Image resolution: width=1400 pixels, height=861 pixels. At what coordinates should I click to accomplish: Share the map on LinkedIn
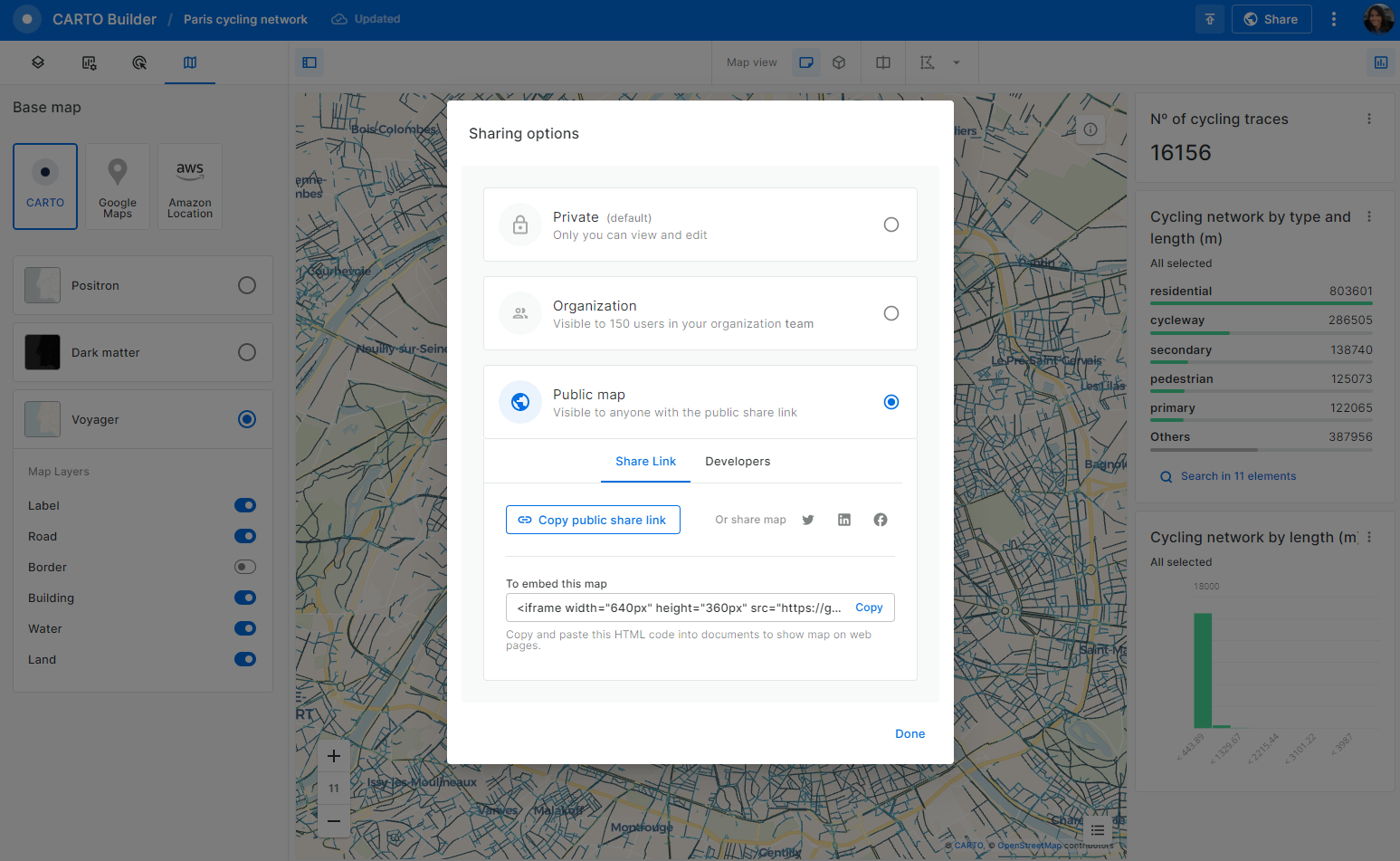pyautogui.click(x=844, y=520)
